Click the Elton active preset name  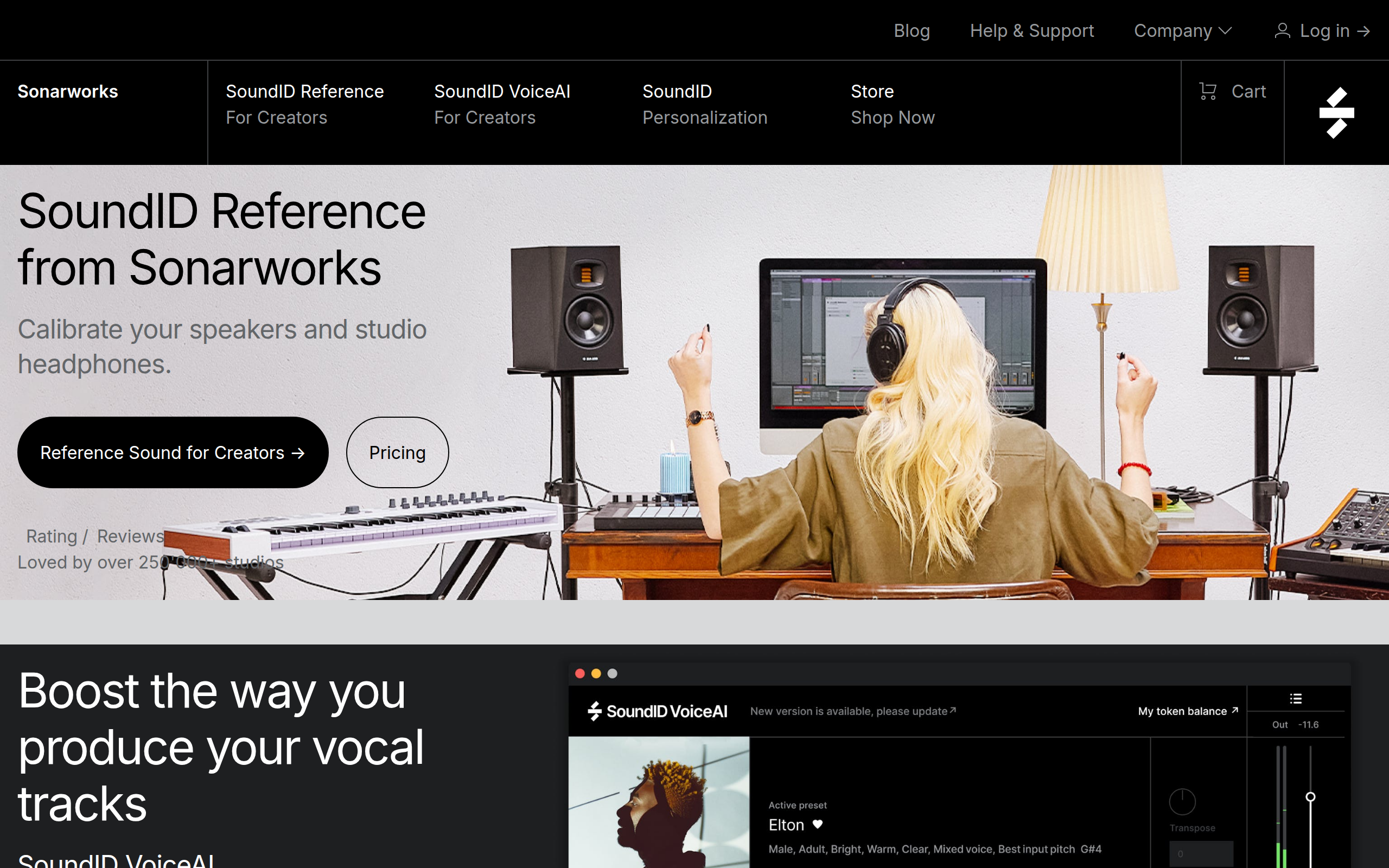coord(786,825)
